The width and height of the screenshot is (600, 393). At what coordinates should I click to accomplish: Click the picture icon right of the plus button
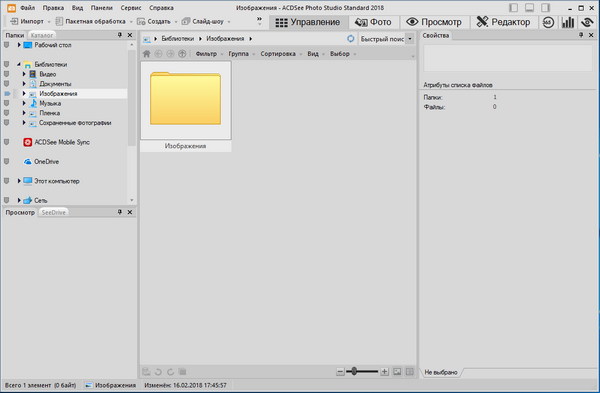(397, 372)
